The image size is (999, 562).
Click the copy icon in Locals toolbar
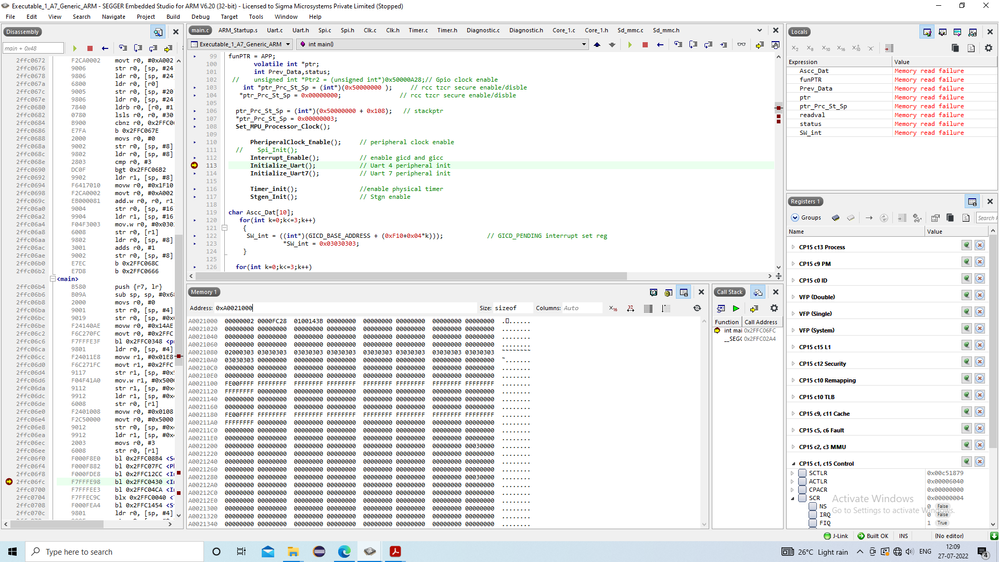tap(955, 48)
